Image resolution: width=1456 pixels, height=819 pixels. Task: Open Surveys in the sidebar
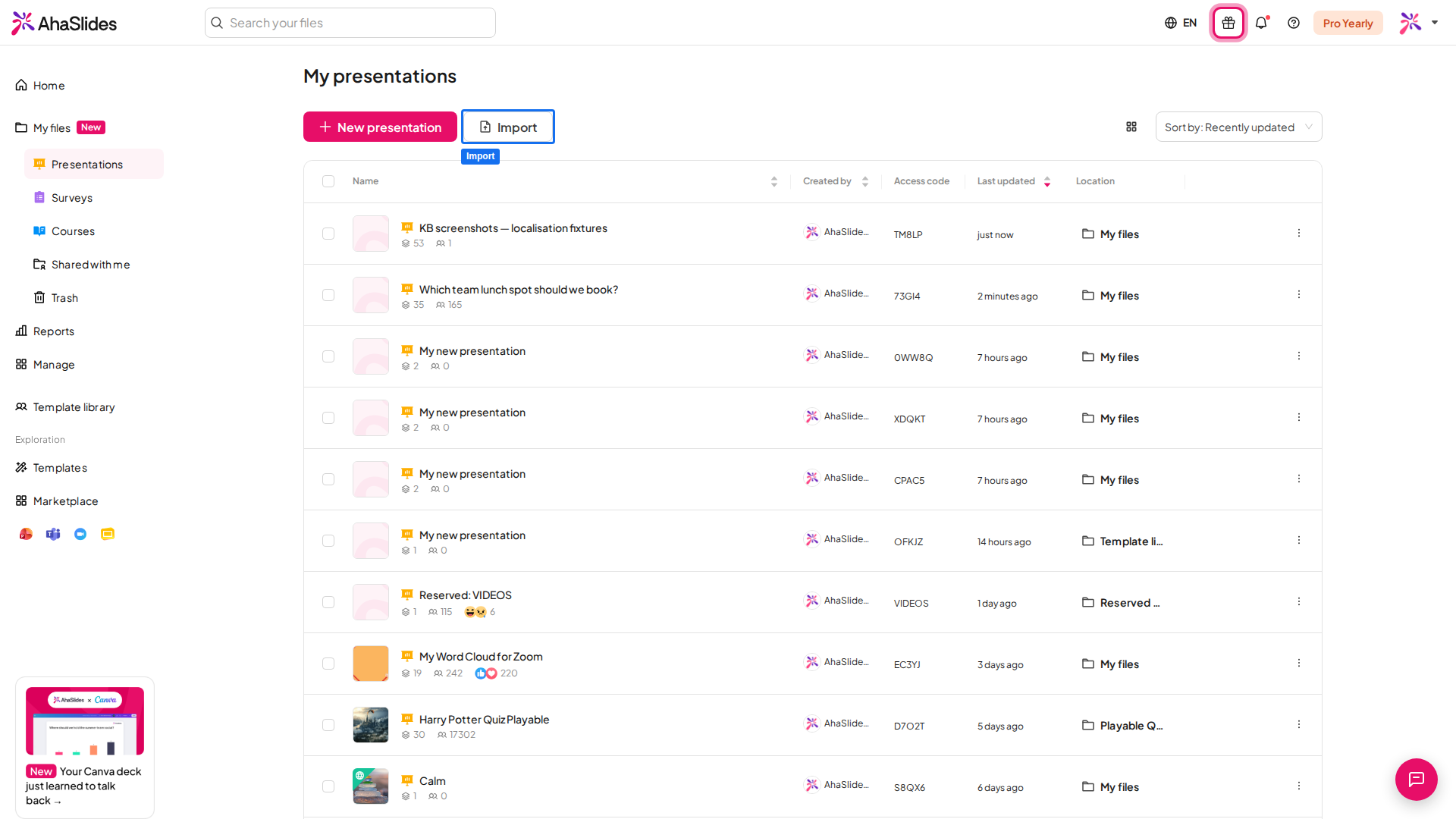(x=94, y=198)
